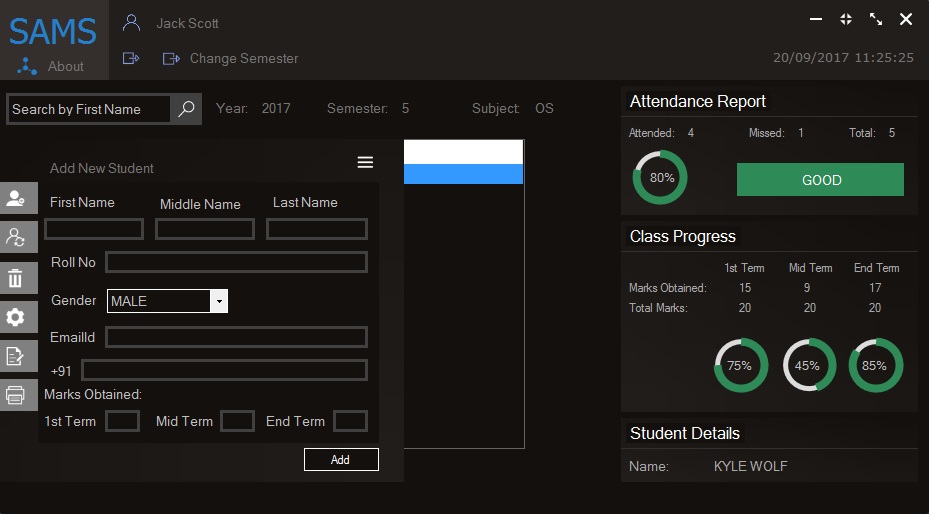
Task: Click the Mid Term marks field
Action: [x=237, y=421]
